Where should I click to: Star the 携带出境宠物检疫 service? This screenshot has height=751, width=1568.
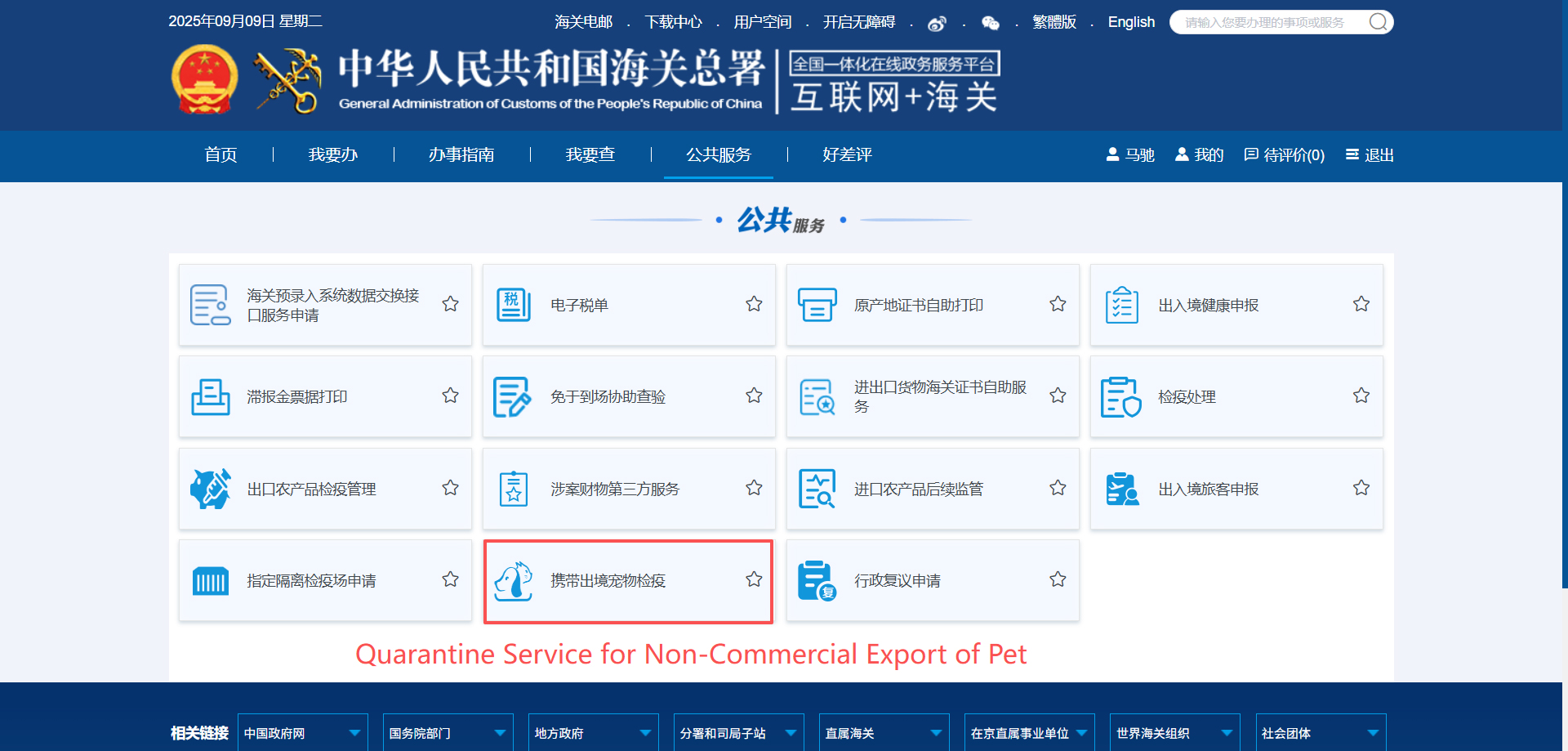[x=754, y=579]
